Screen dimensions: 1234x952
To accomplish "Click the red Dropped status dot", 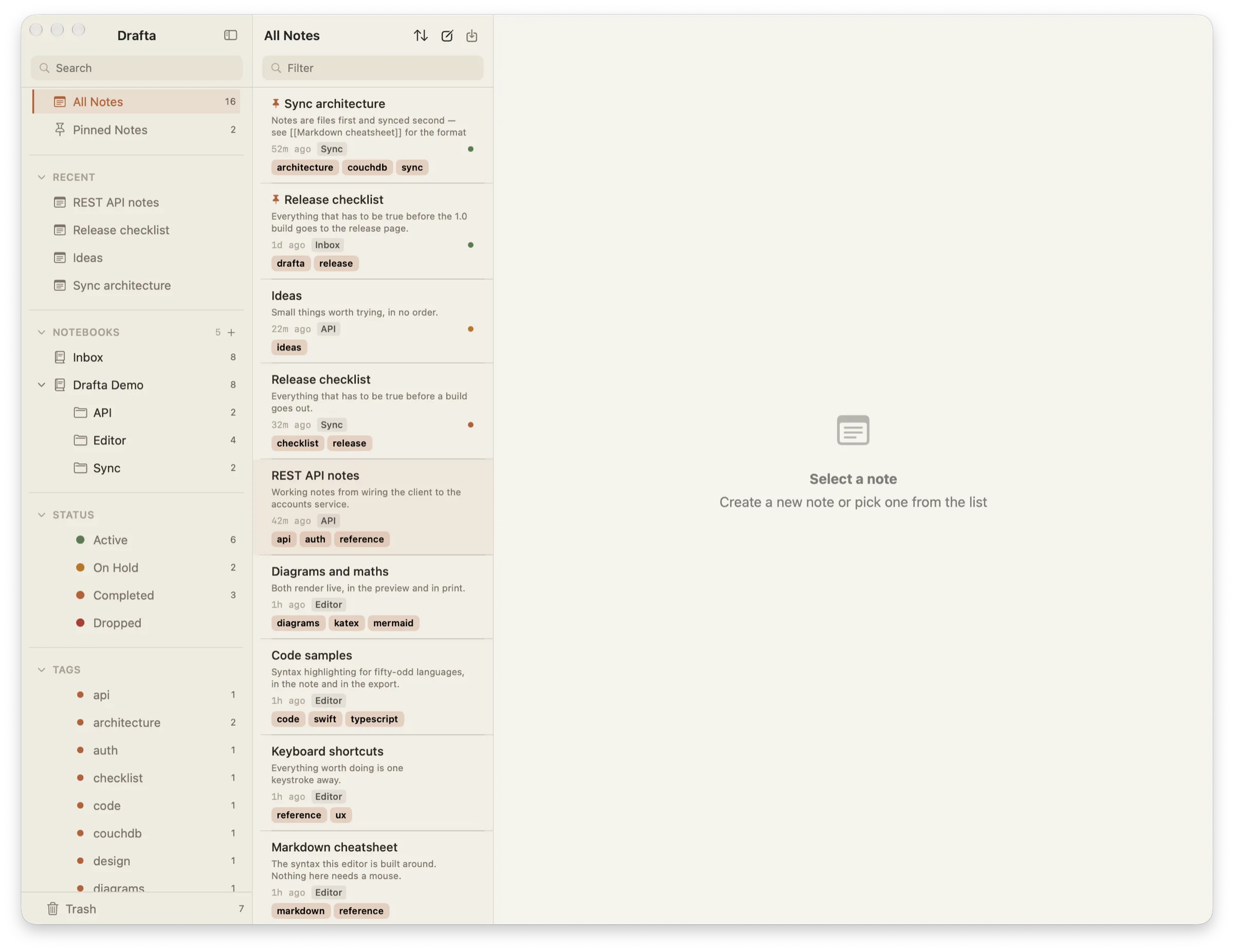I will [x=80, y=623].
